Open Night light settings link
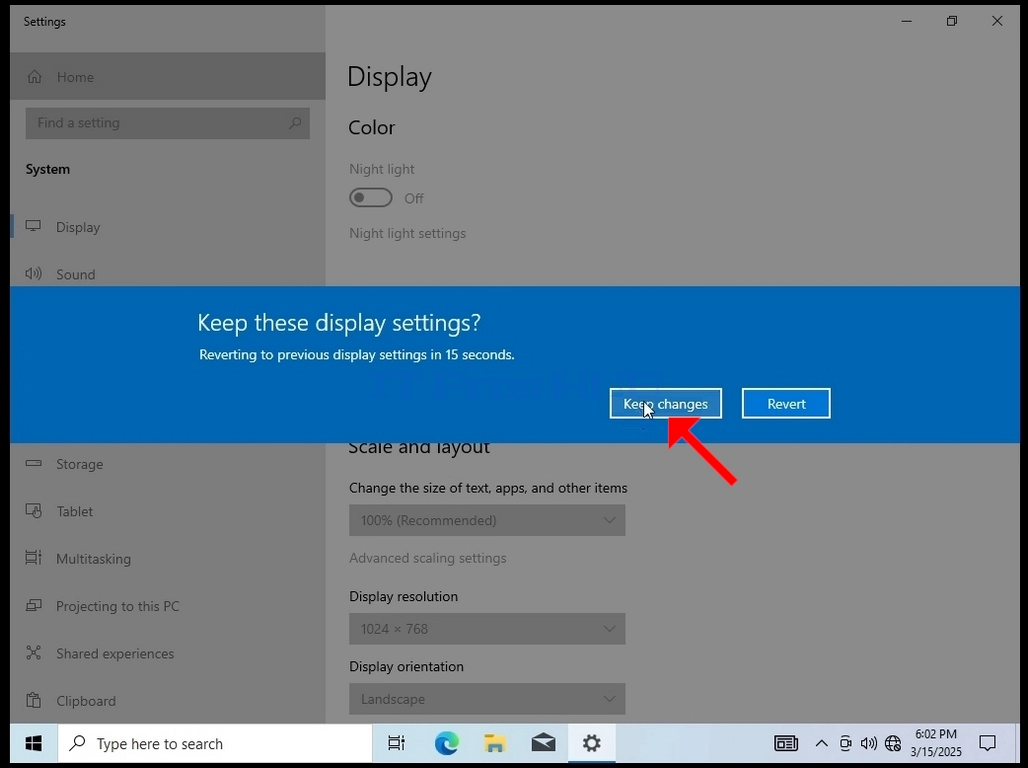The height and width of the screenshot is (768, 1028). 407,233
